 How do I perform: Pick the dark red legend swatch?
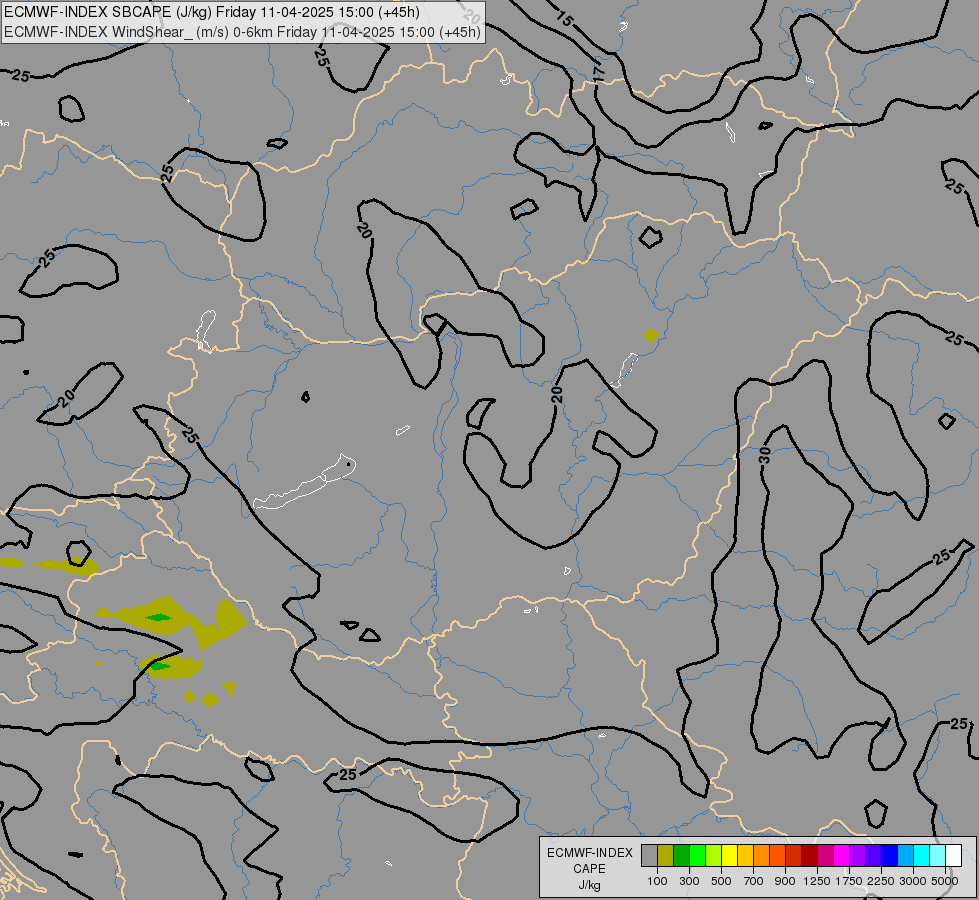(809, 856)
